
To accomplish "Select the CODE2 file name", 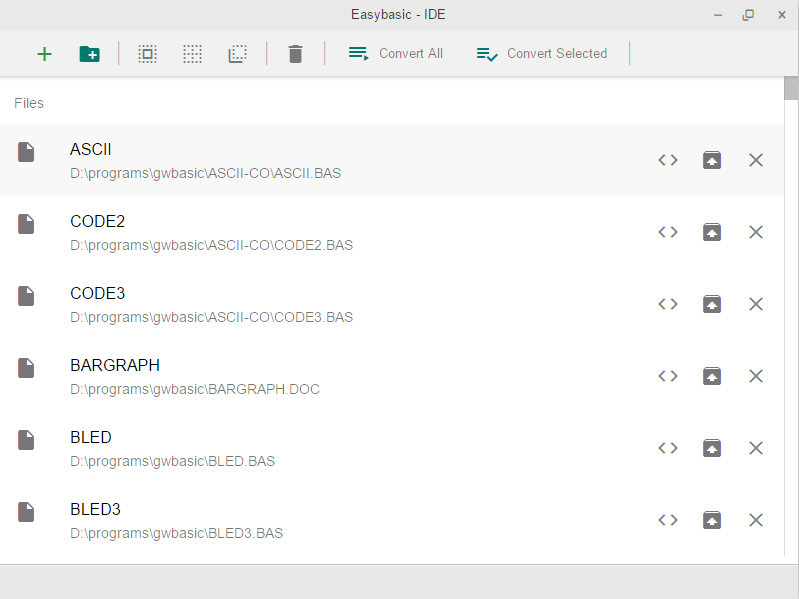I will click(98, 222).
